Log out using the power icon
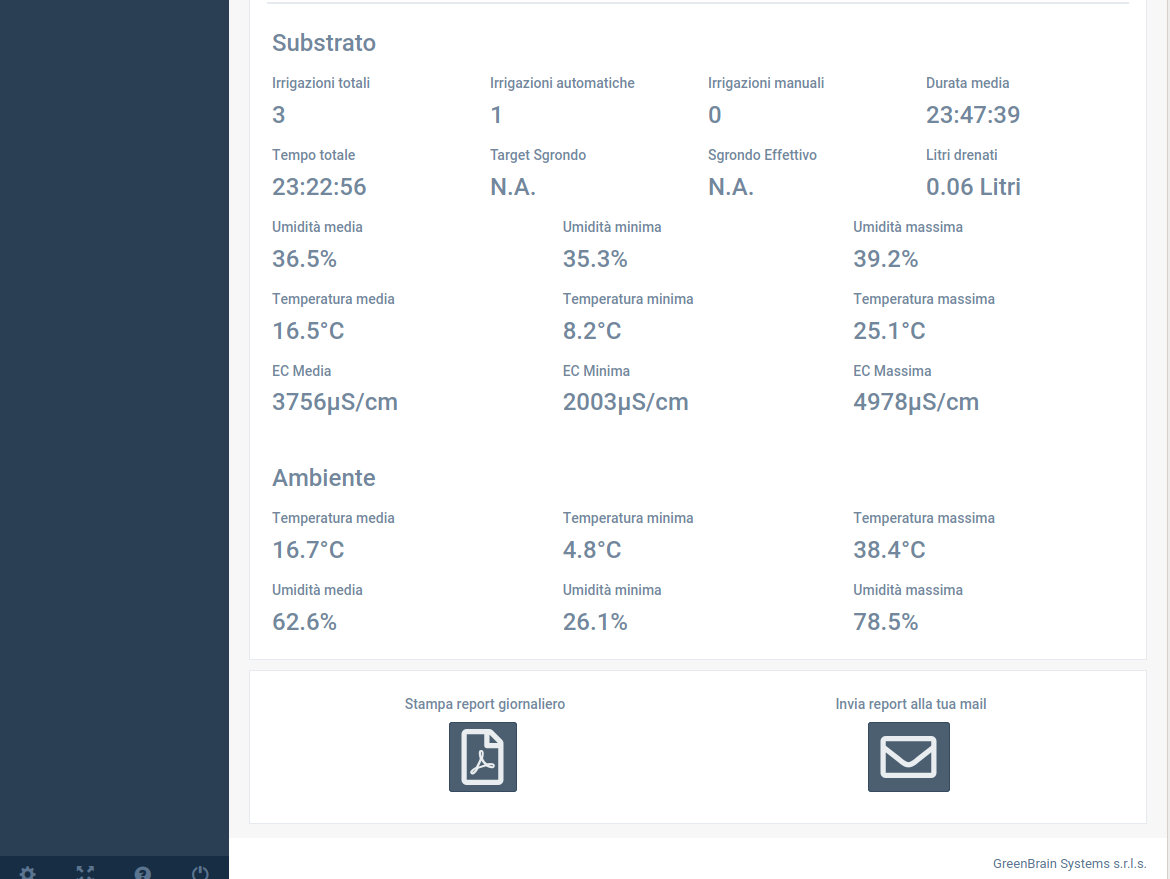This screenshot has width=1170, height=879. [200, 872]
